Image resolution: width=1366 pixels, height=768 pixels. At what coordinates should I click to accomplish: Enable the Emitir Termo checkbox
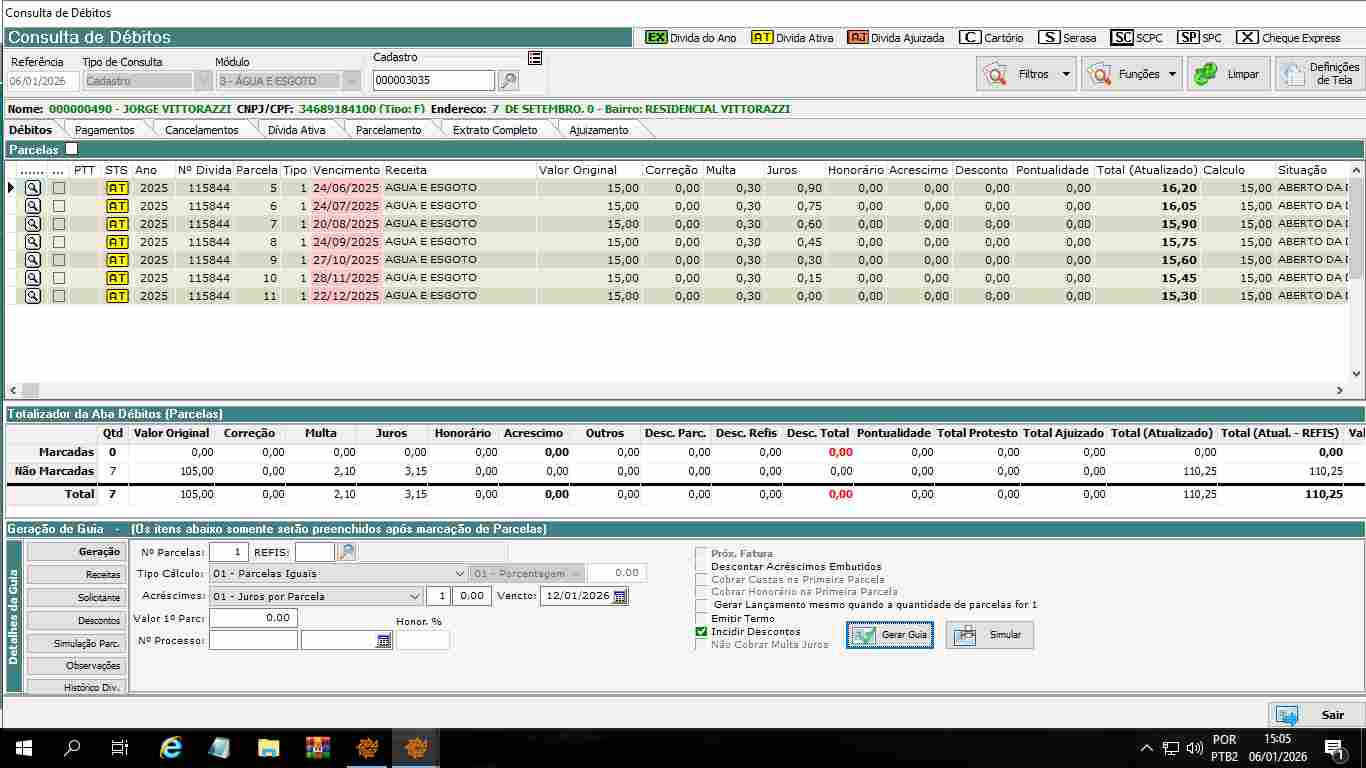coord(701,619)
